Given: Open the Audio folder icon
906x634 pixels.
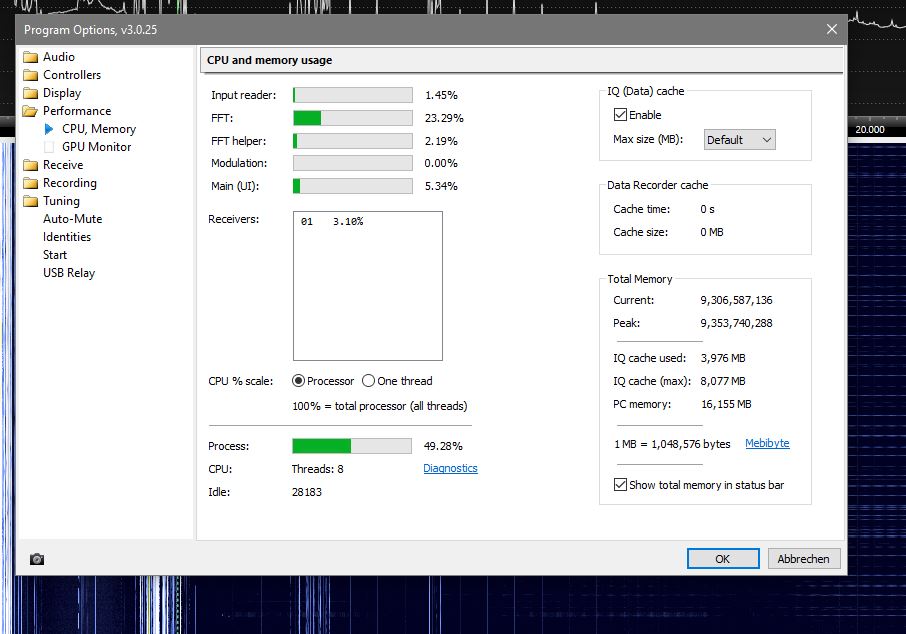Looking at the screenshot, I should click(x=31, y=57).
